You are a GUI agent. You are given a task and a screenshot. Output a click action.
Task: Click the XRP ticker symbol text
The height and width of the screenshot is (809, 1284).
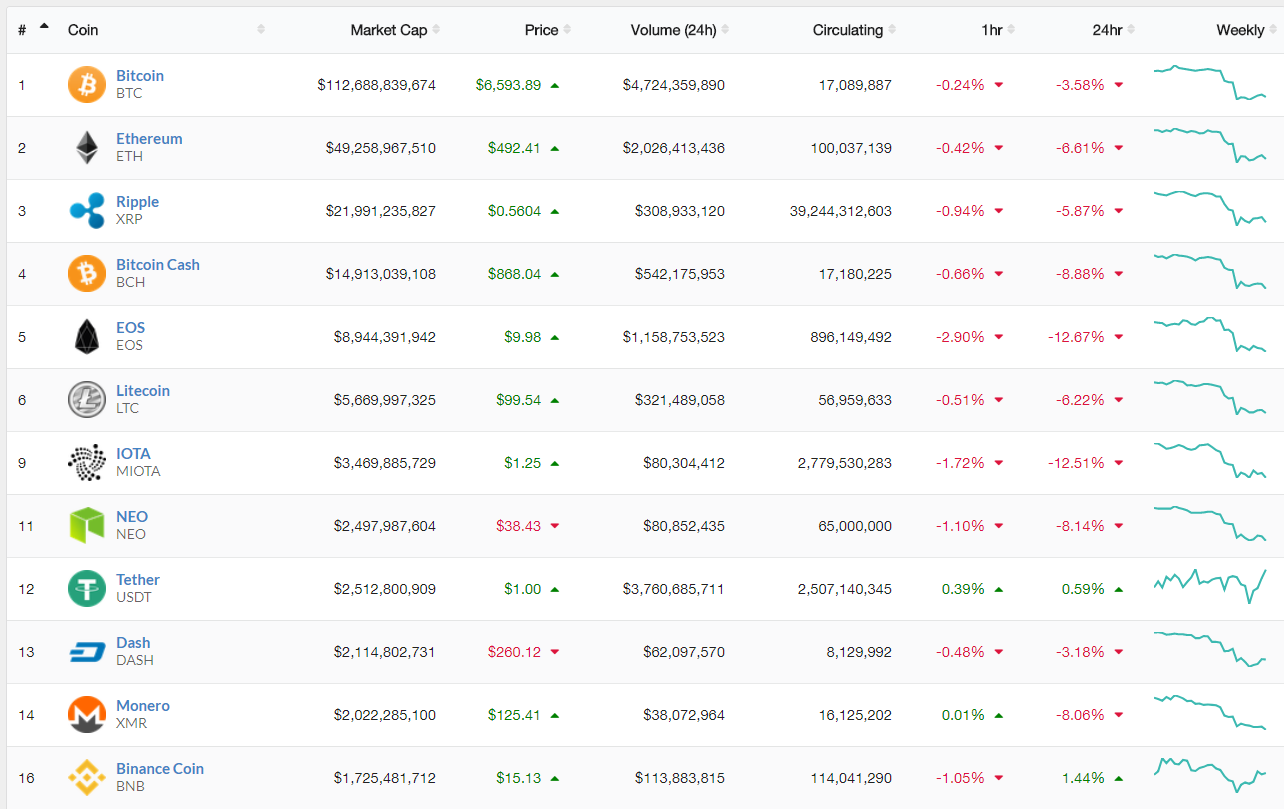tap(129, 219)
